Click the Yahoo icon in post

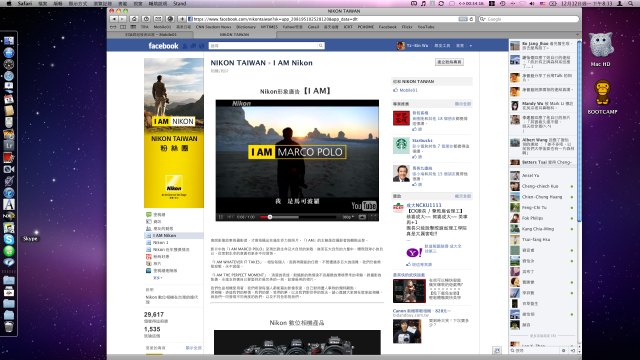[x=414, y=253]
